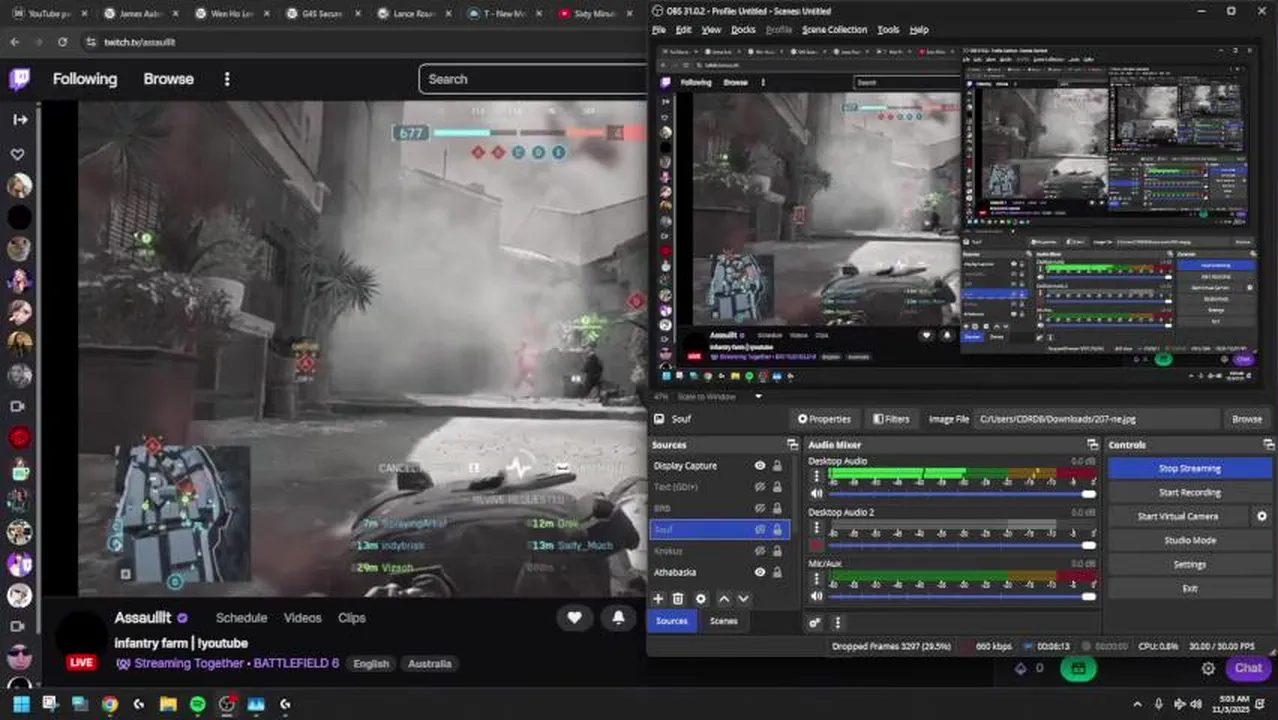The height and width of the screenshot is (720, 1278).
Task: Pop out the Sources dock icon
Action: point(792,445)
